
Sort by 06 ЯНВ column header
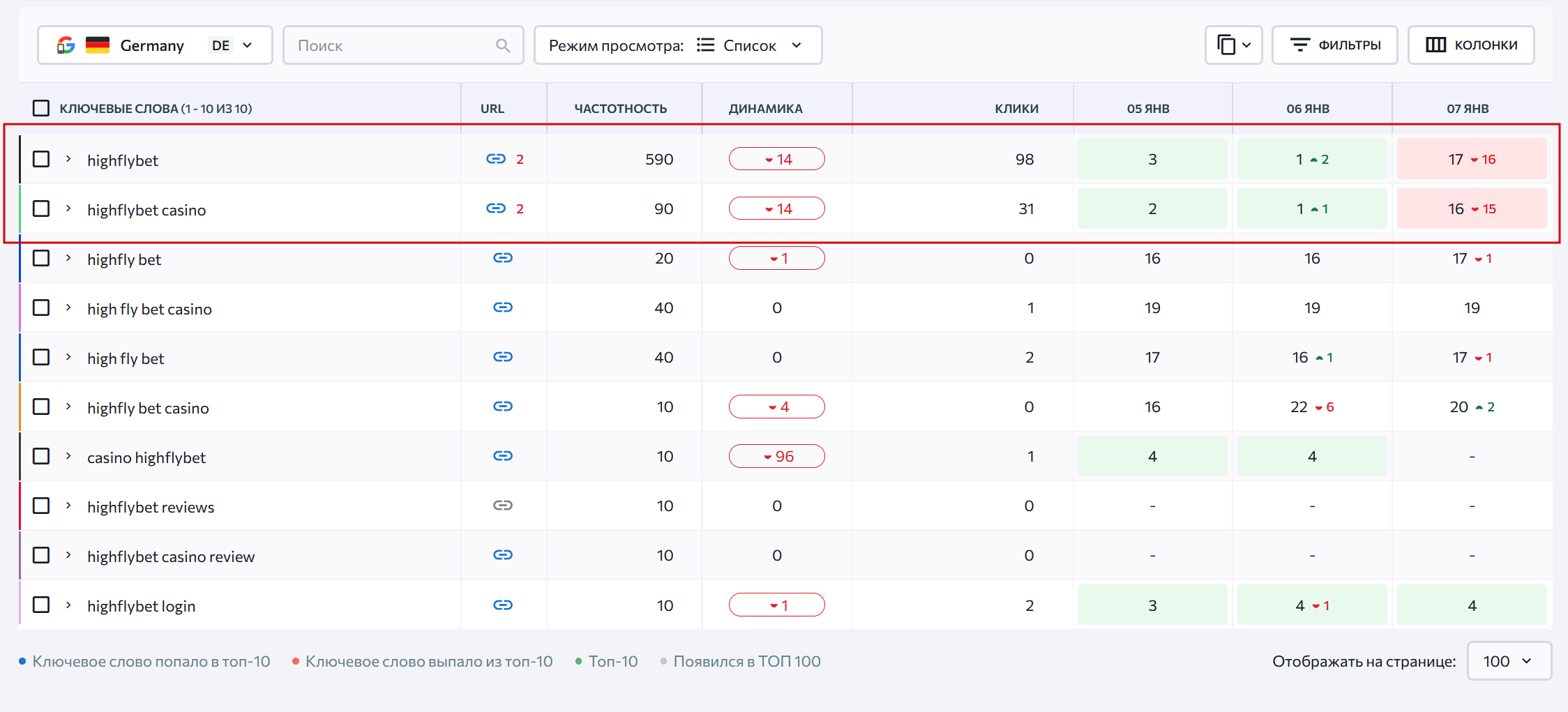(x=1308, y=109)
